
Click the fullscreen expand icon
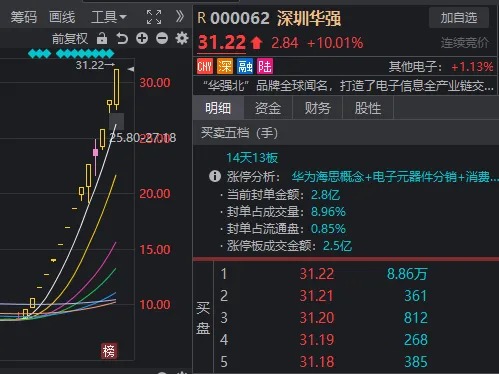click(x=154, y=17)
